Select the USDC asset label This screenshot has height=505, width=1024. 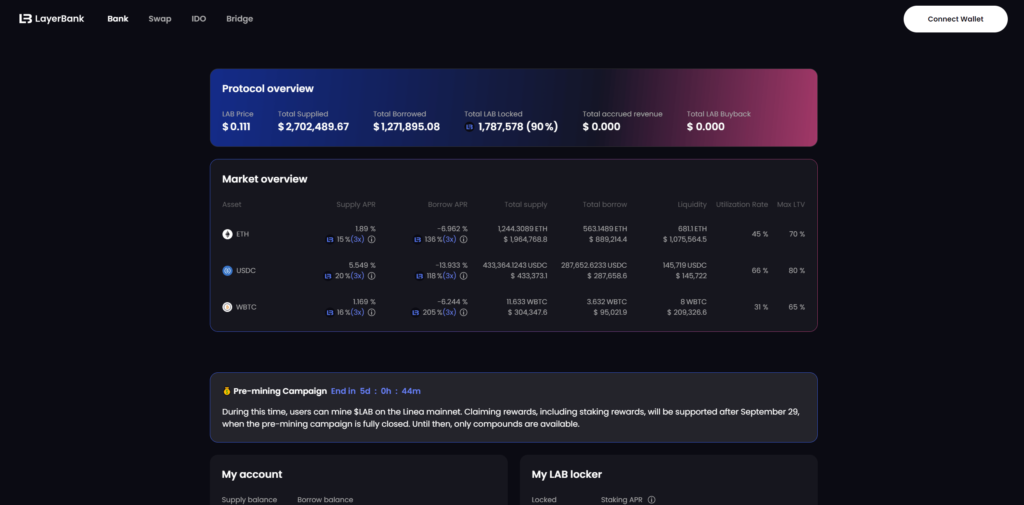(246, 270)
